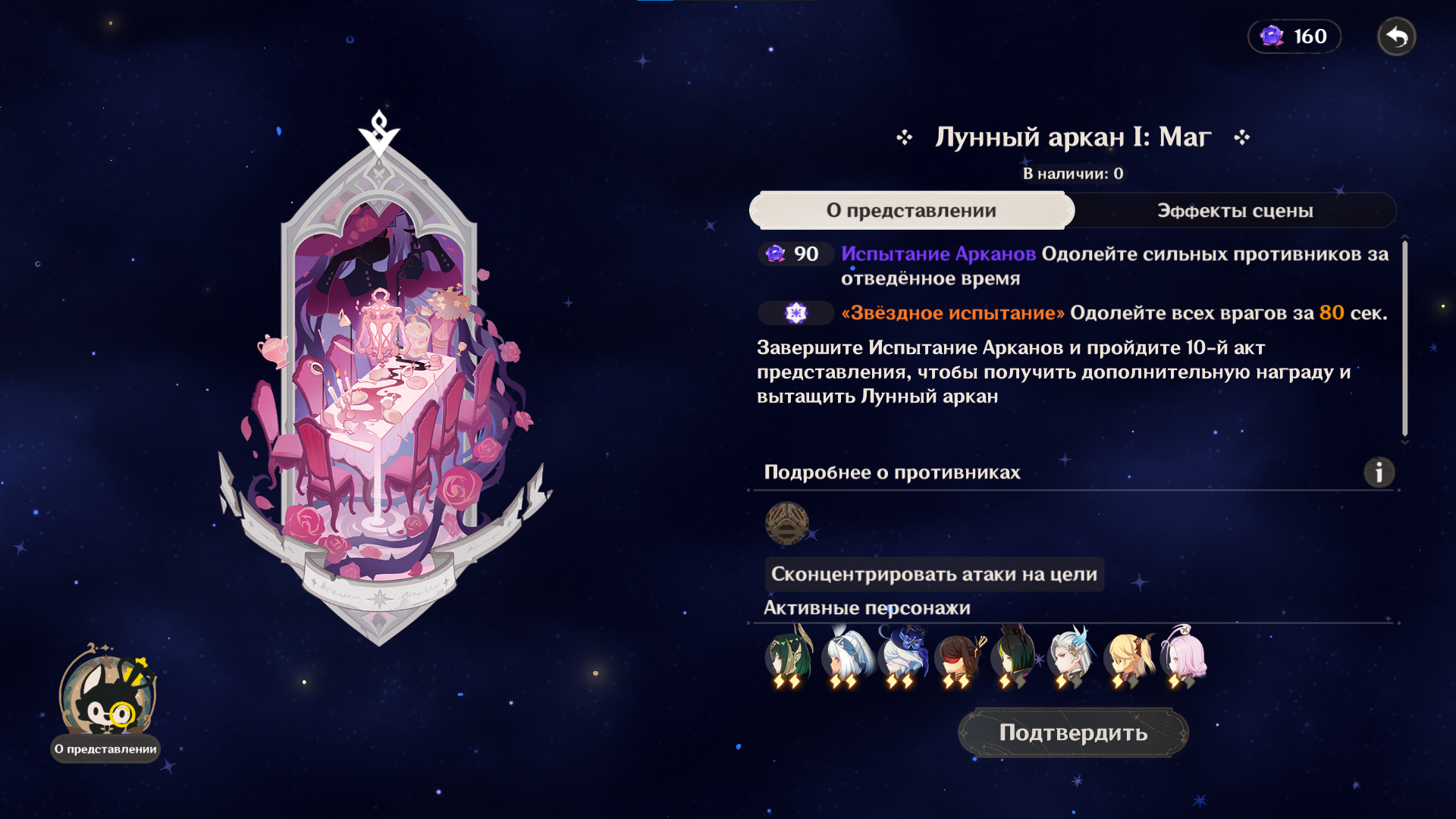This screenshot has height=819, width=1456.
Task: Click the Lunar Arcana Mage card artwork
Action: coord(379,379)
